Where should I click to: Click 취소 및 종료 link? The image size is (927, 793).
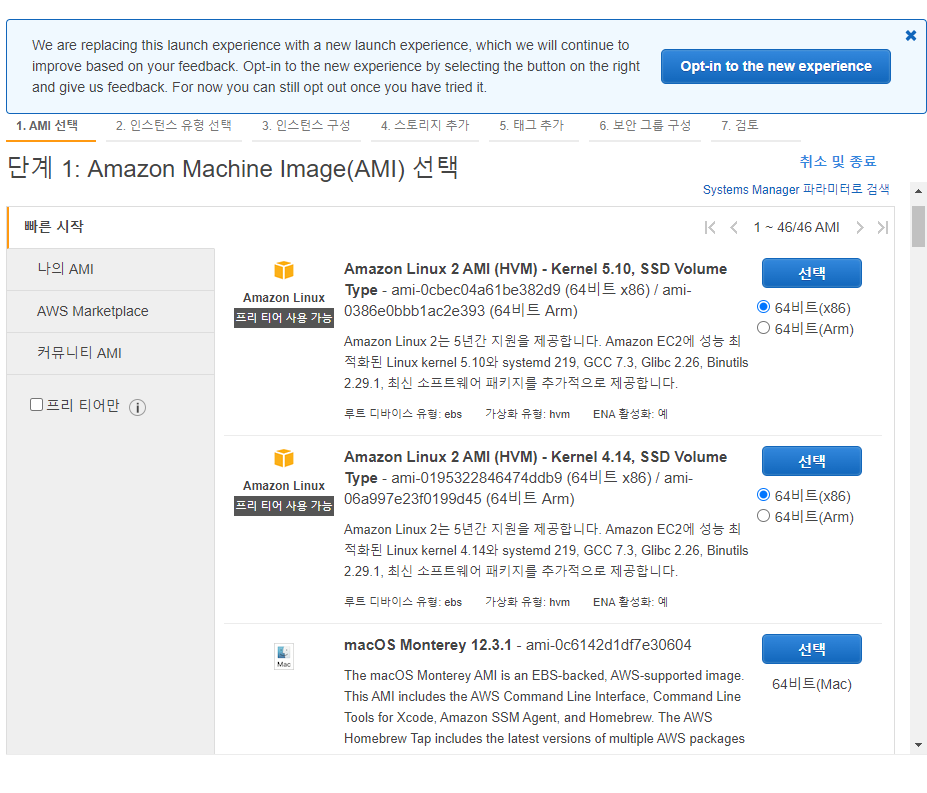[837, 161]
